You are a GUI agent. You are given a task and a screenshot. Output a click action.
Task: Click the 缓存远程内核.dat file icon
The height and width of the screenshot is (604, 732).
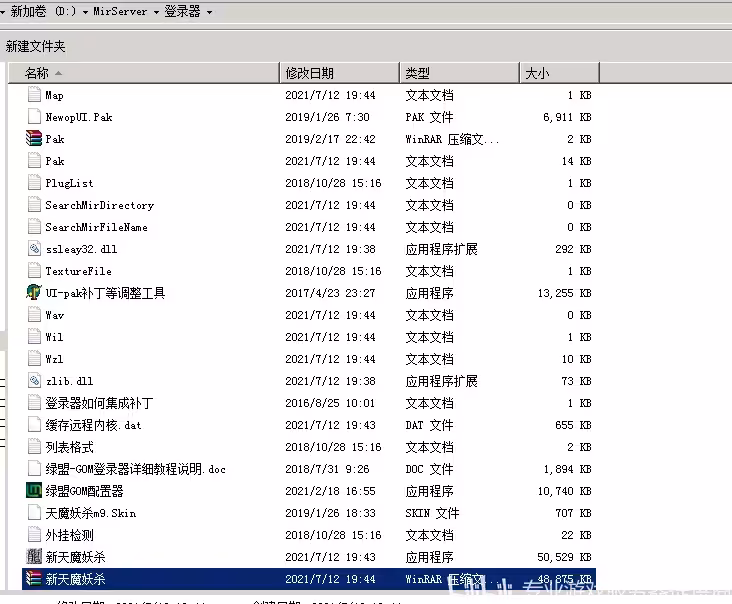[34, 424]
